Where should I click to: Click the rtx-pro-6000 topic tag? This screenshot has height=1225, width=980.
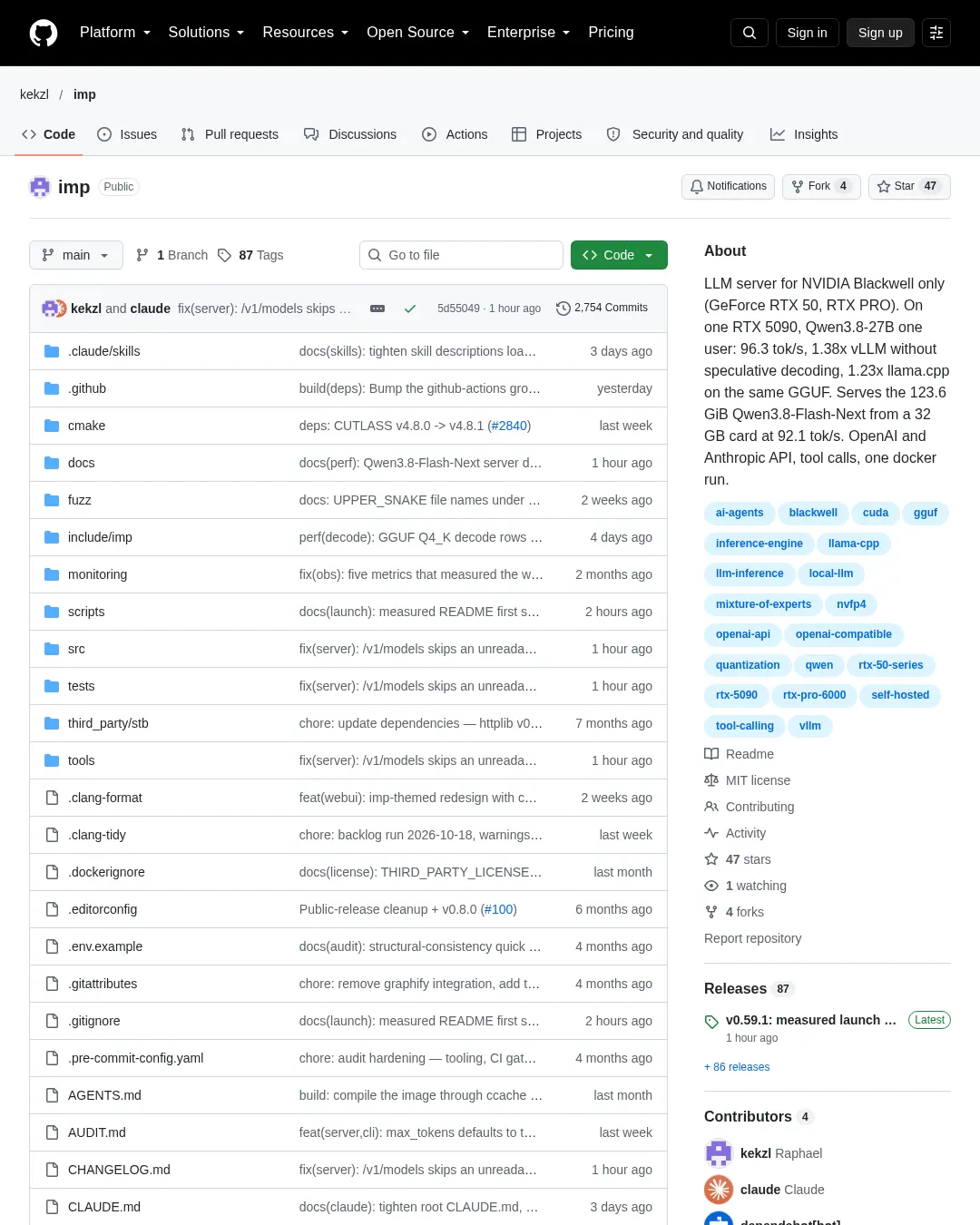[x=814, y=695]
